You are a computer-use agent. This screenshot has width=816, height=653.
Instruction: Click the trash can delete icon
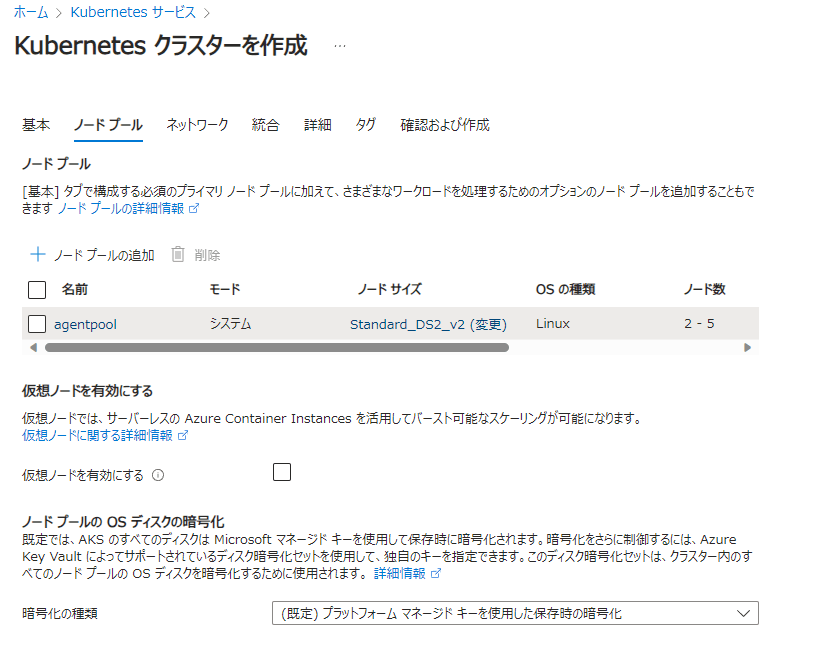coord(178,254)
